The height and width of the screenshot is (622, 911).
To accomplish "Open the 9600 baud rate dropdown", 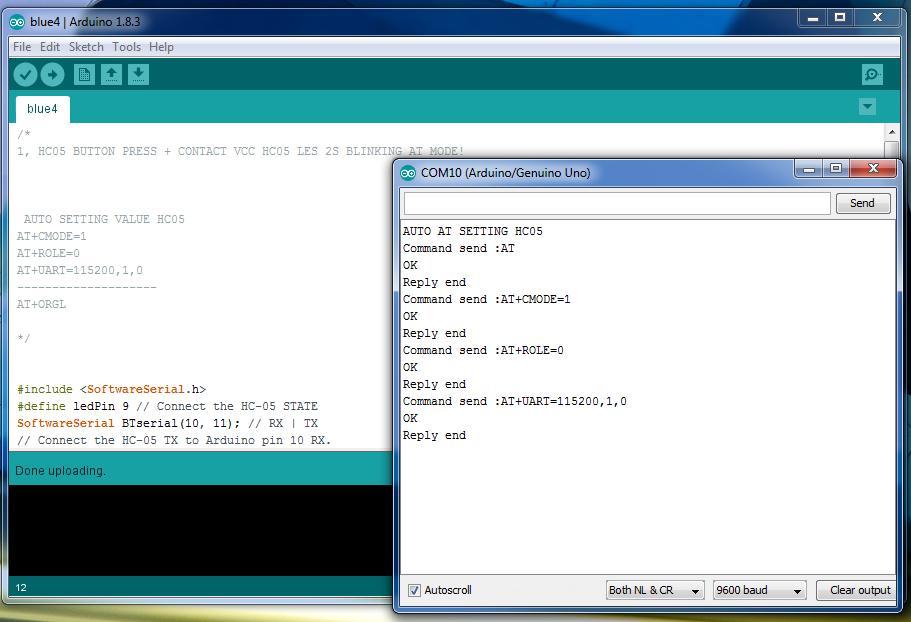I will (759, 590).
